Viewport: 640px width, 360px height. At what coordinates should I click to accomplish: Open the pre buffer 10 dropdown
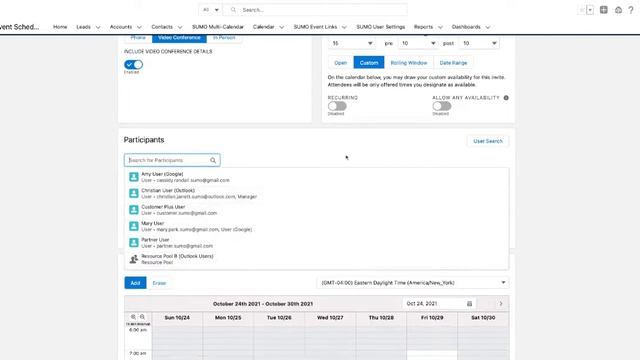point(418,43)
